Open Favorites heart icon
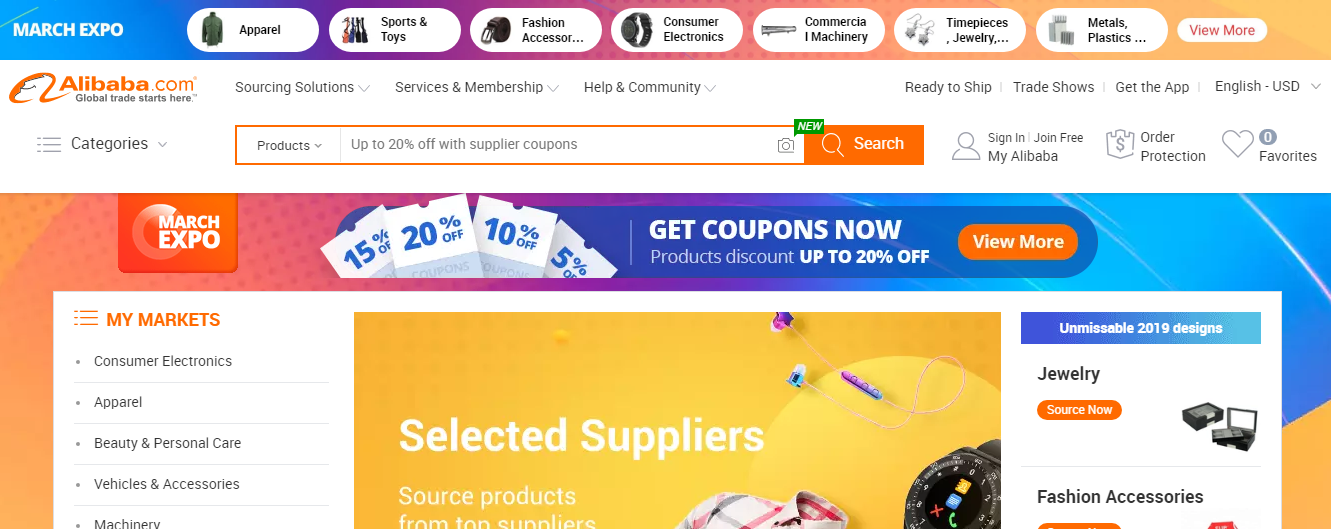 tap(1237, 145)
